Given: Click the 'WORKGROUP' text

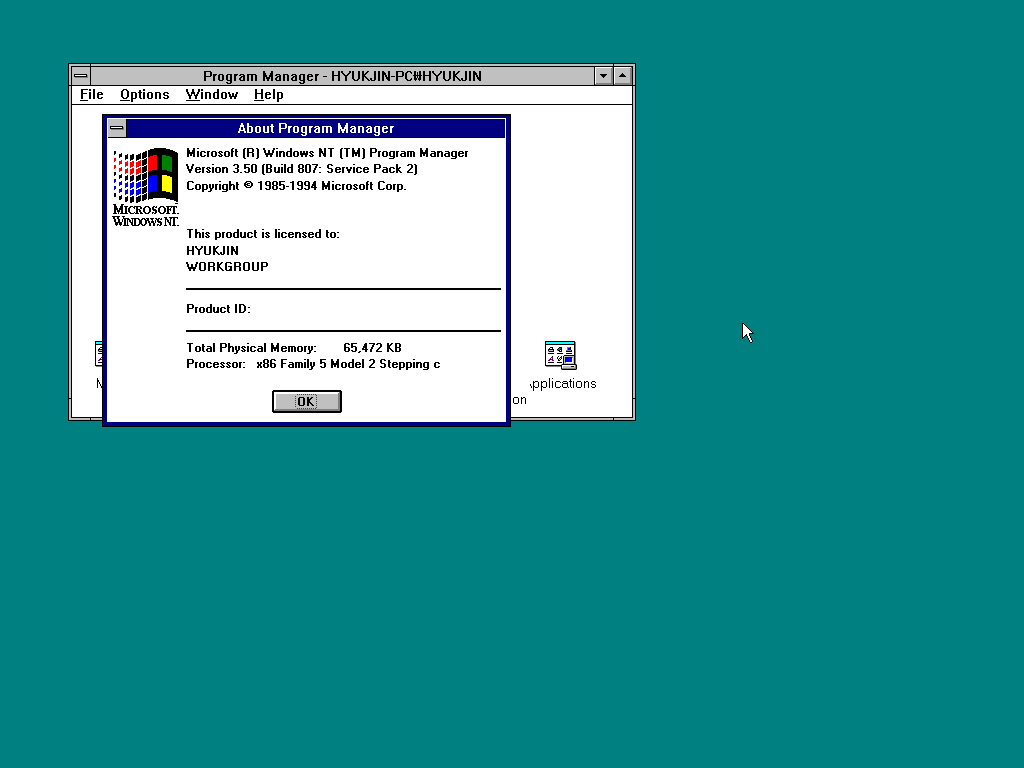Looking at the screenshot, I should (227, 267).
